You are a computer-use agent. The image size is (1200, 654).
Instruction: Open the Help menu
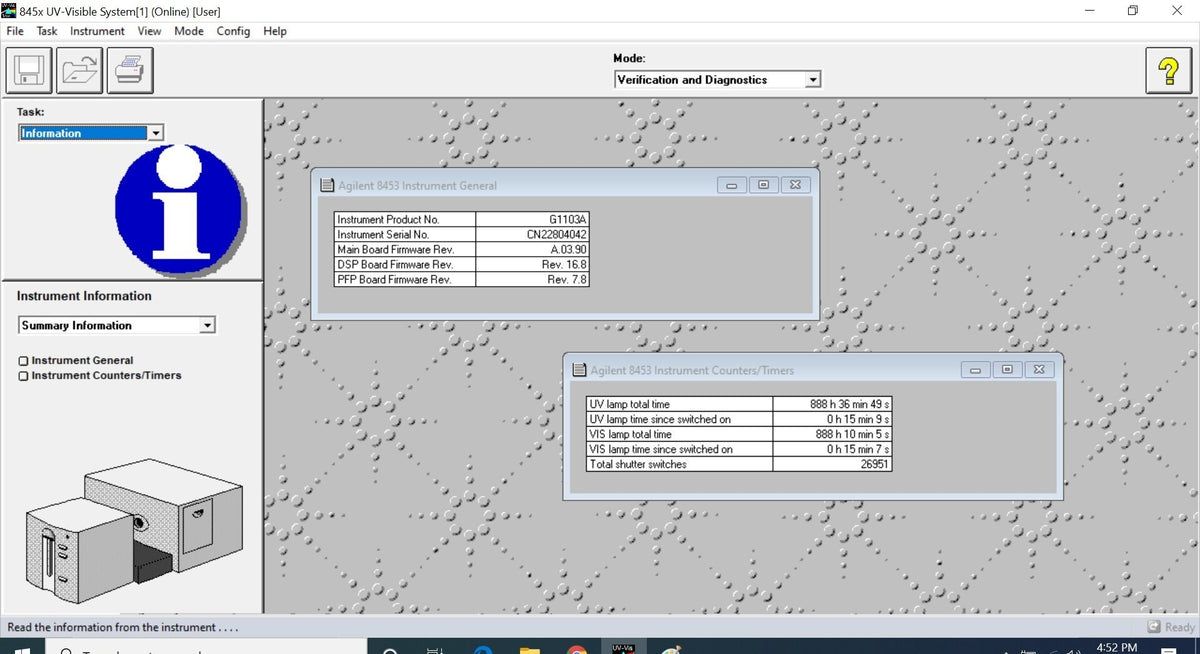coord(275,31)
